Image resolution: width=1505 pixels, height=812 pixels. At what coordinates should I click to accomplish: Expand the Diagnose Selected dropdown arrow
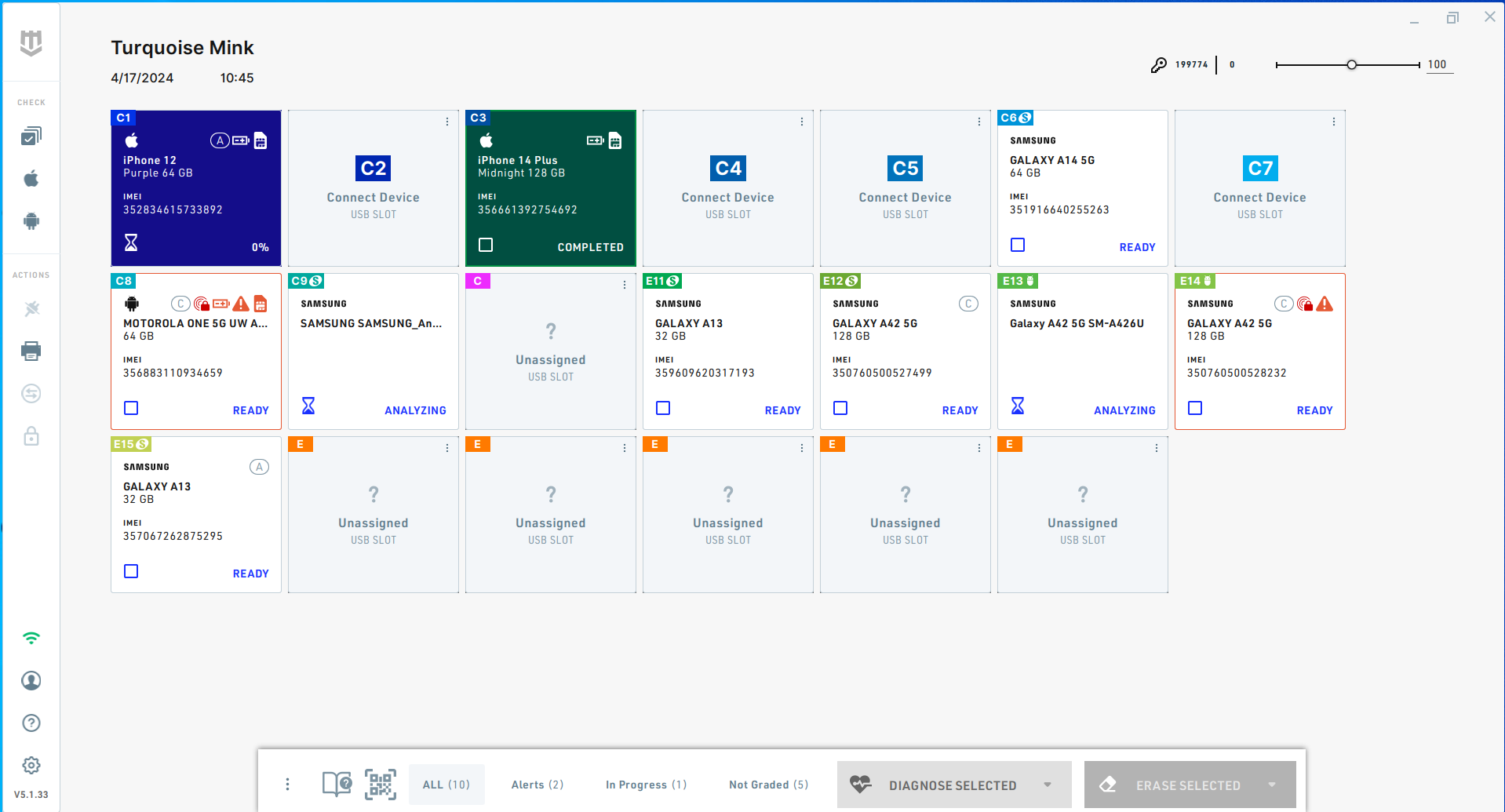coord(1048,785)
